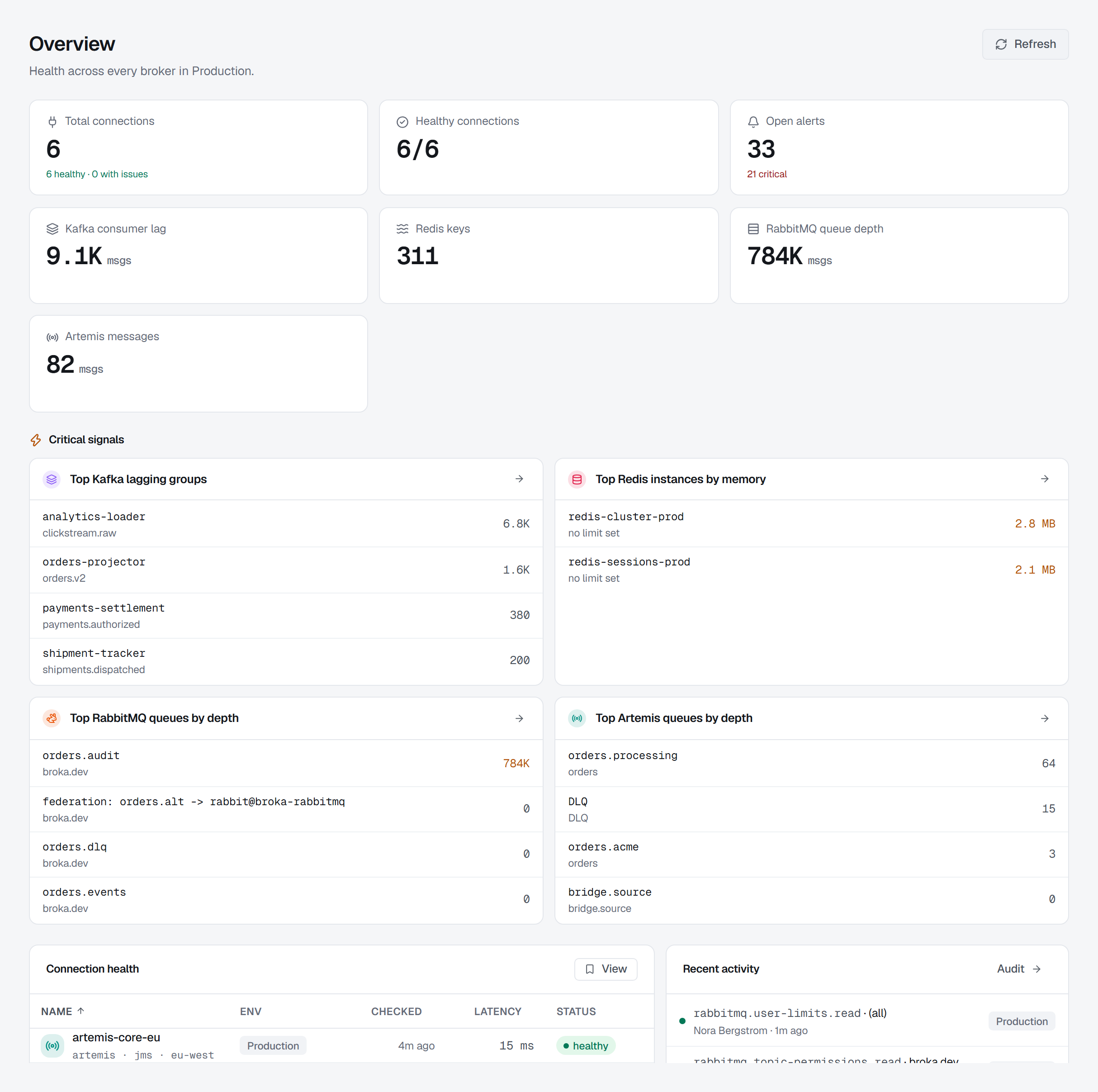Click the lightning icon beside Critical signals
Image resolution: width=1098 pixels, height=1092 pixels.
pyautogui.click(x=36, y=440)
